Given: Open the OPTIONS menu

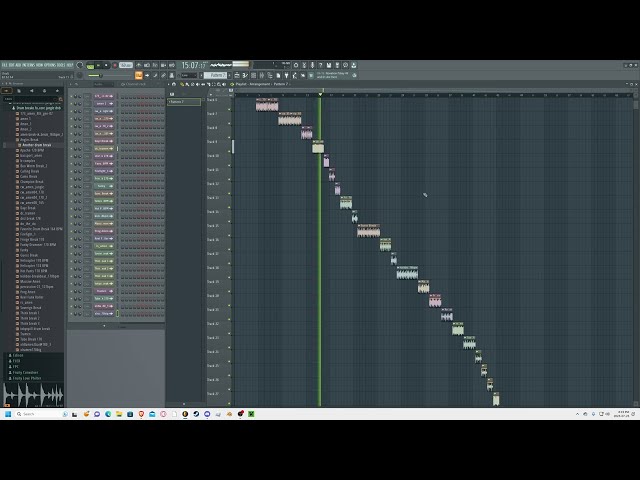Looking at the screenshot, I should click(x=50, y=65).
